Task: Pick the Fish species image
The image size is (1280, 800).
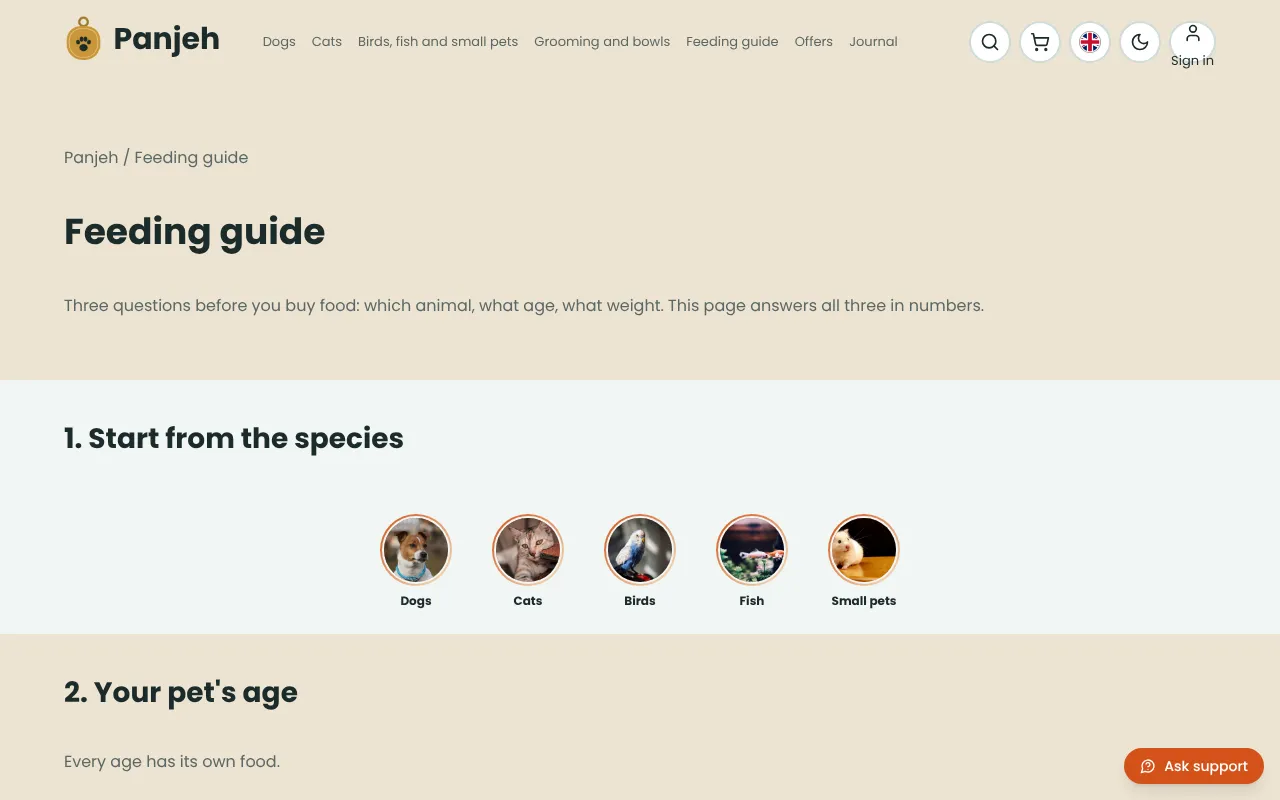Action: 752,550
